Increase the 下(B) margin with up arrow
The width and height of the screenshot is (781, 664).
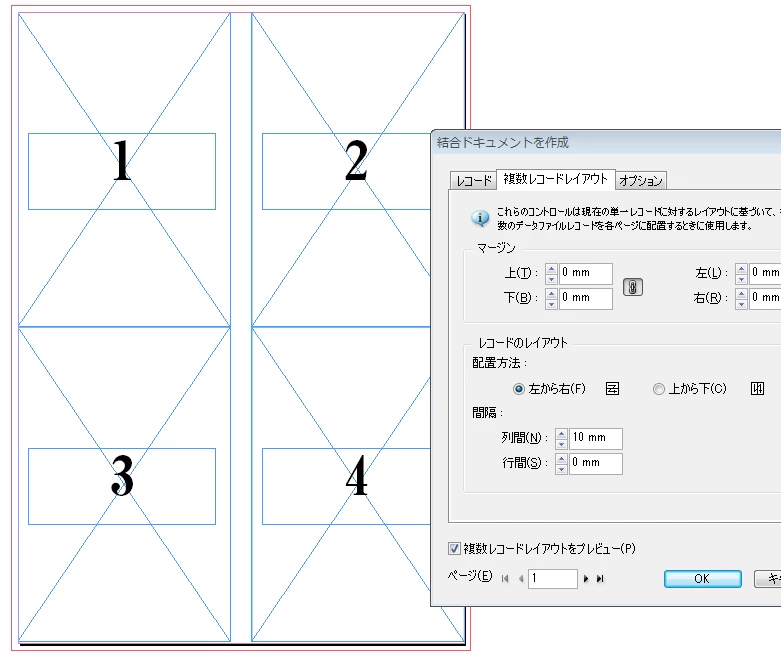coord(551,293)
